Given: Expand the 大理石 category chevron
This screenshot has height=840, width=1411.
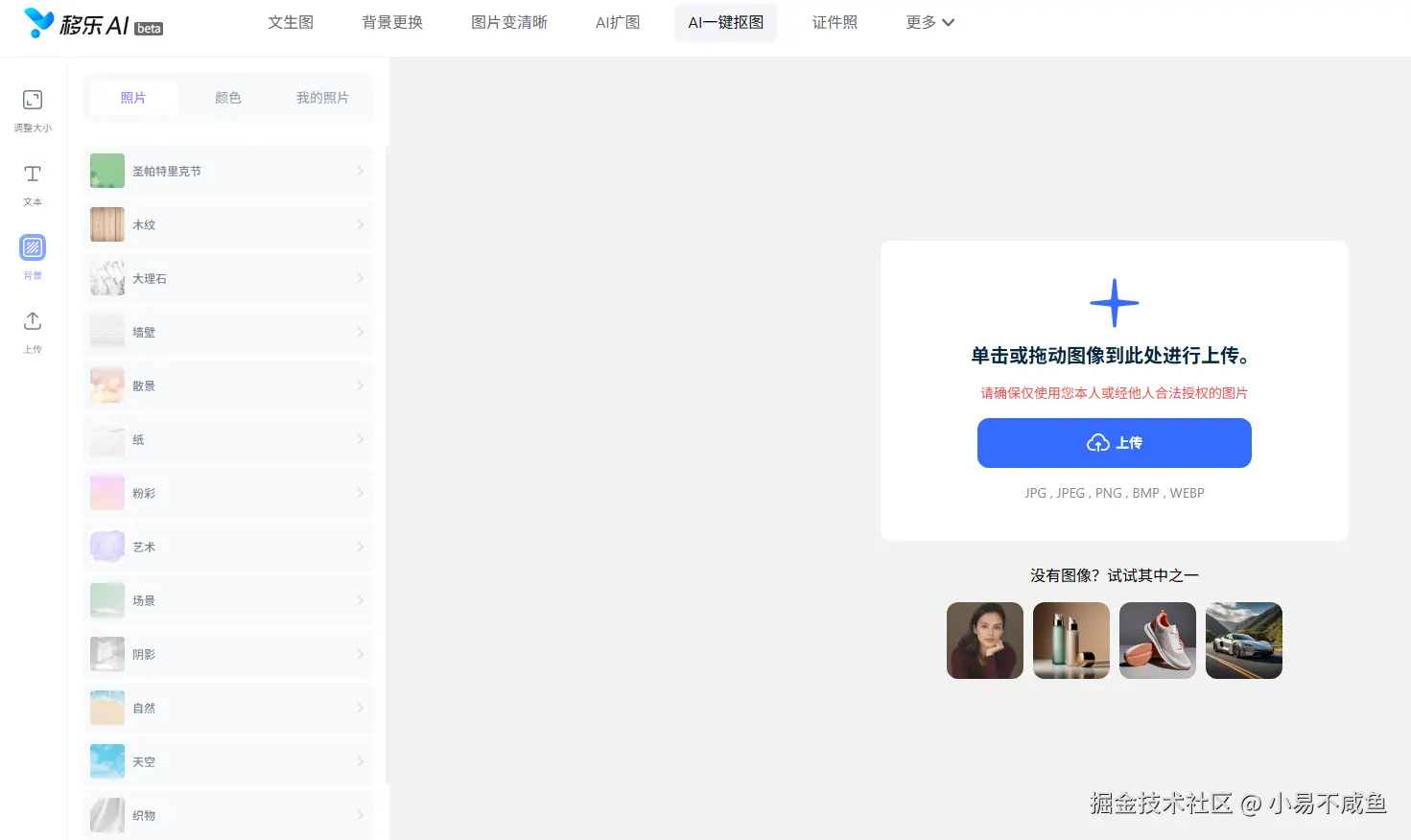Looking at the screenshot, I should pyautogui.click(x=361, y=278).
